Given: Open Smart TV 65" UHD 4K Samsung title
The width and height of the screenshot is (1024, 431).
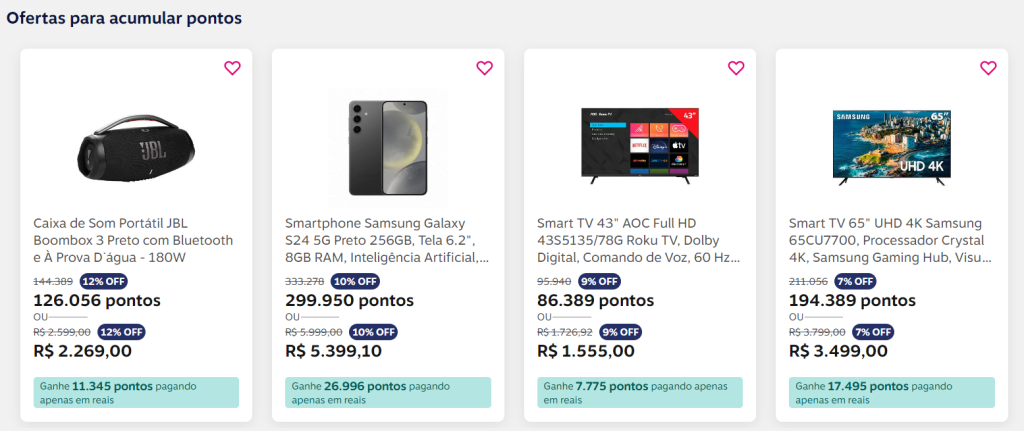Looking at the screenshot, I should [890, 240].
